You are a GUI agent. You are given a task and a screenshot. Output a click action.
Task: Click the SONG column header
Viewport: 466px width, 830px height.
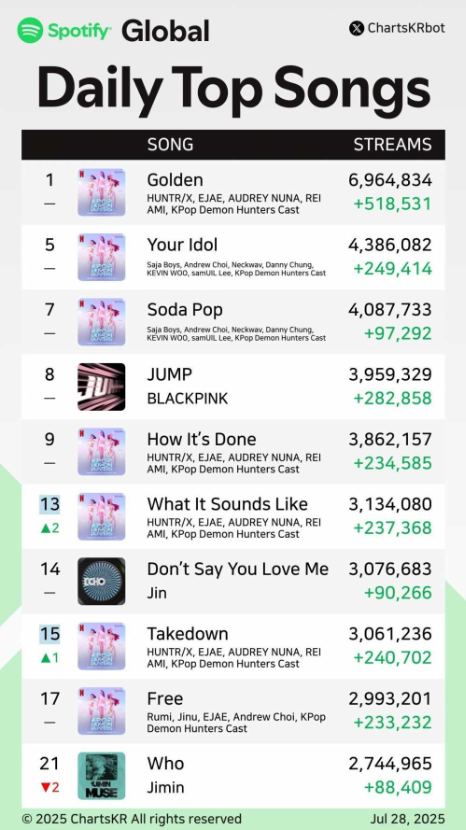point(170,145)
